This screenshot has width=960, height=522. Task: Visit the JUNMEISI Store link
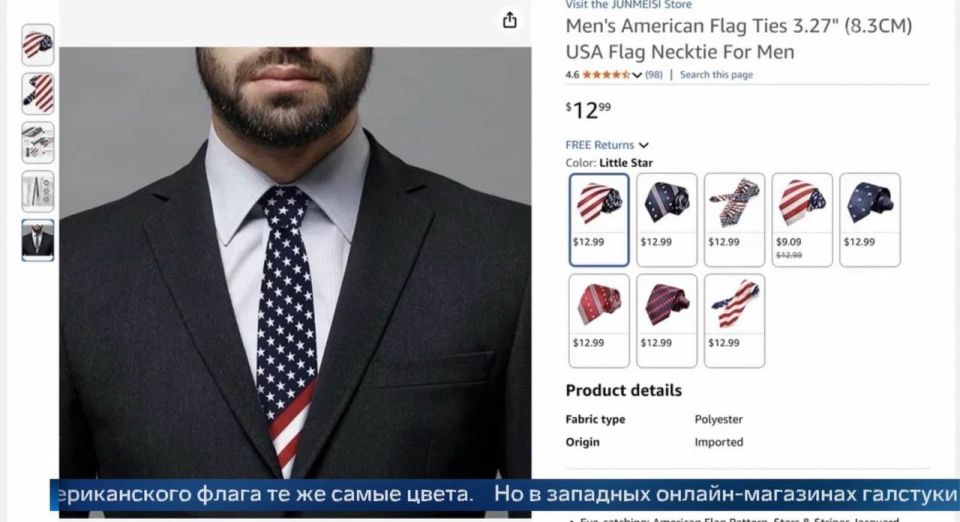coord(628,5)
